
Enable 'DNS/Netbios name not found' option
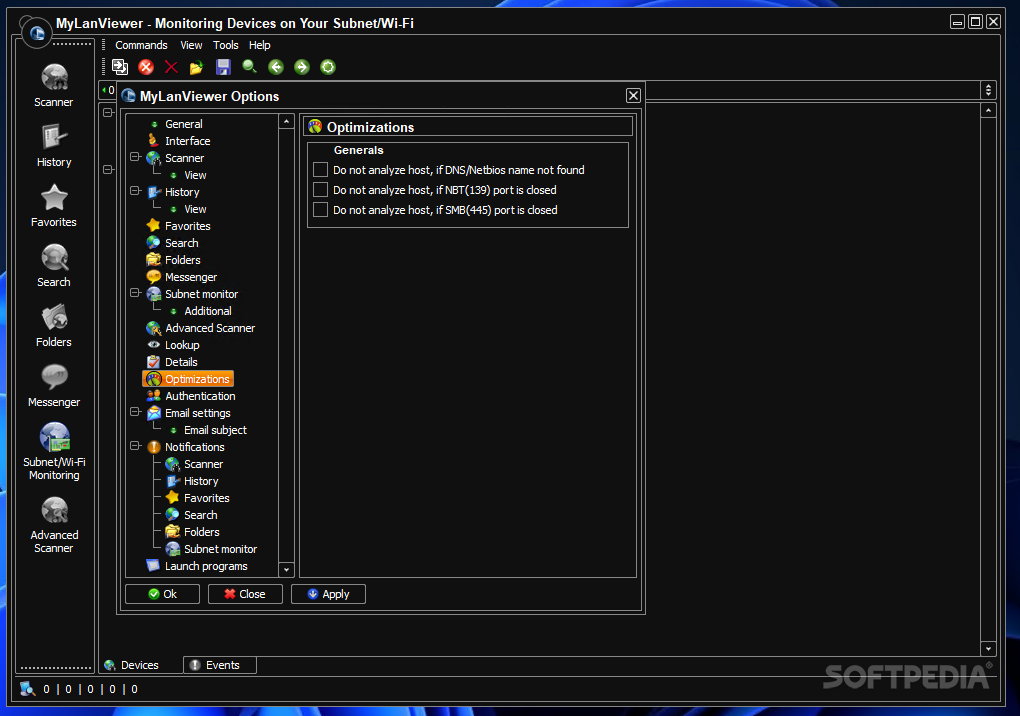tap(320, 170)
